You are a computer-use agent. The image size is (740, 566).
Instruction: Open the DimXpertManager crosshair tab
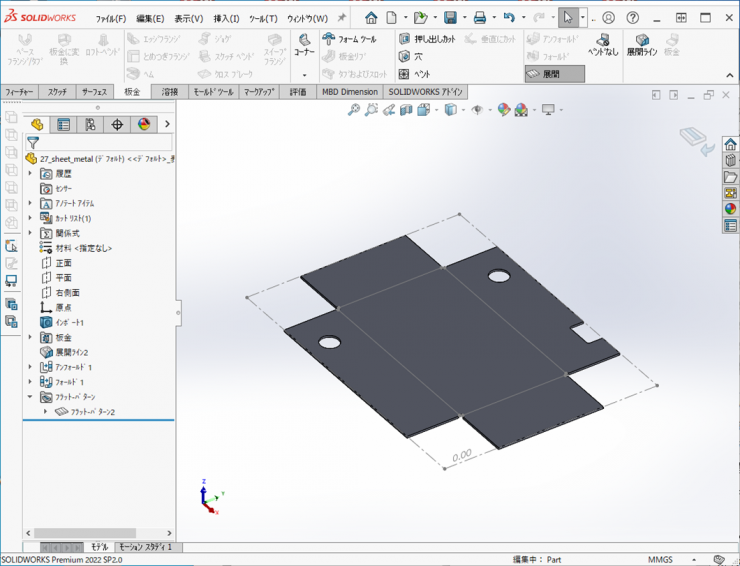pyautogui.click(x=117, y=124)
